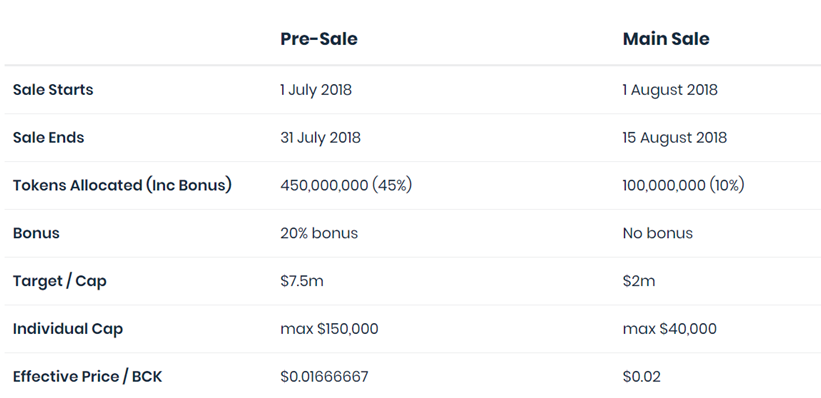Screen dimensions: 821x398
Task: Click the 450,000,000 (45%) cell
Action: pos(346,185)
